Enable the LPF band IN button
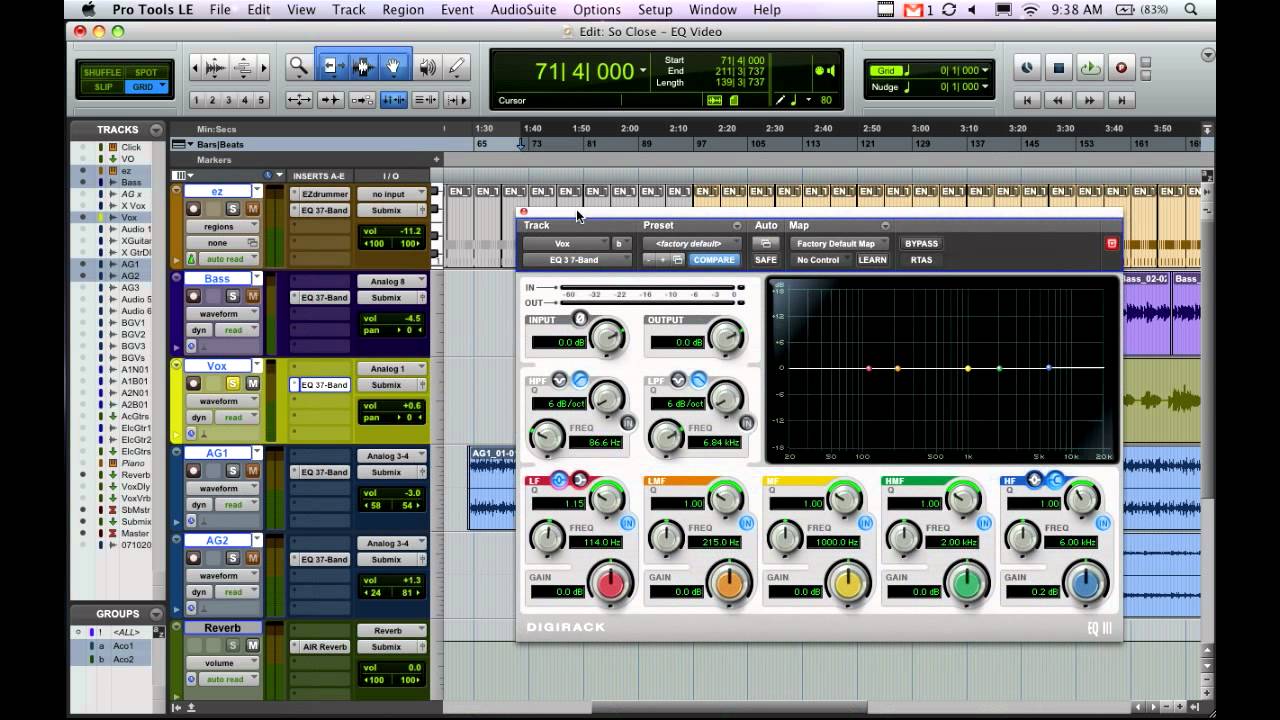The width and height of the screenshot is (1280, 720). coord(747,423)
